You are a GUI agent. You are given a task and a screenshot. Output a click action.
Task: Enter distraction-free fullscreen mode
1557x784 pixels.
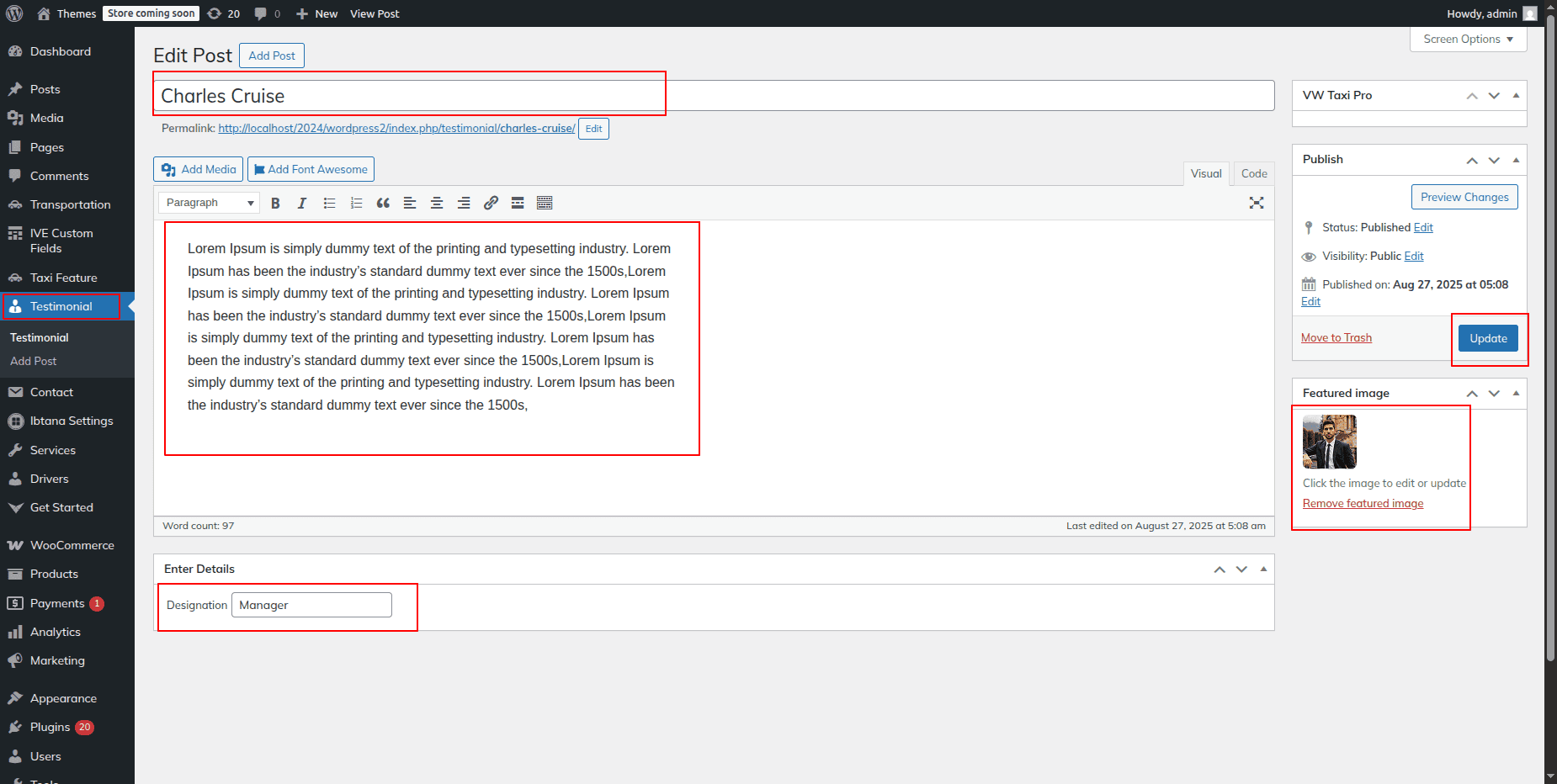(1256, 203)
